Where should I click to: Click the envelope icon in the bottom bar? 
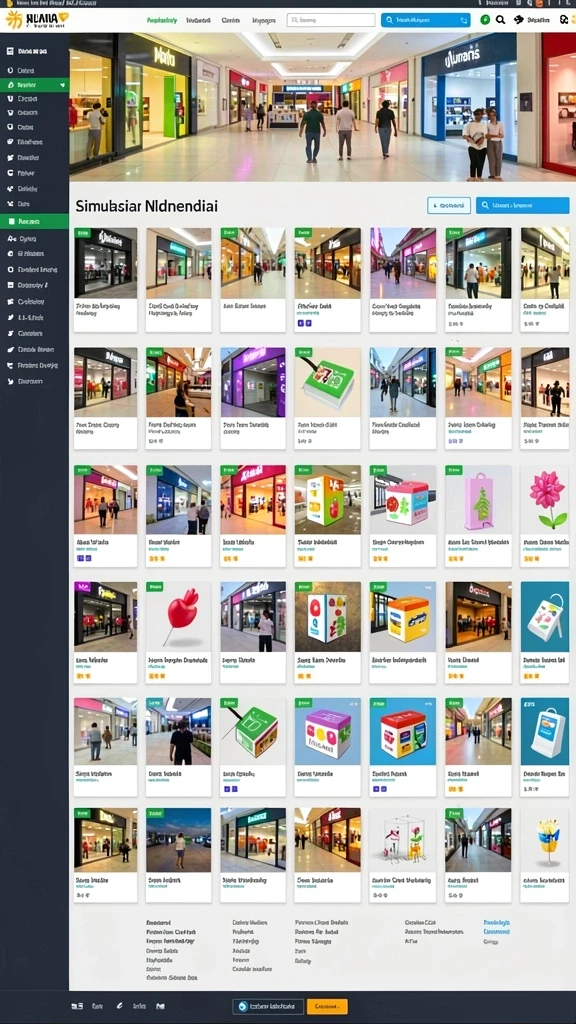[x=161, y=1006]
